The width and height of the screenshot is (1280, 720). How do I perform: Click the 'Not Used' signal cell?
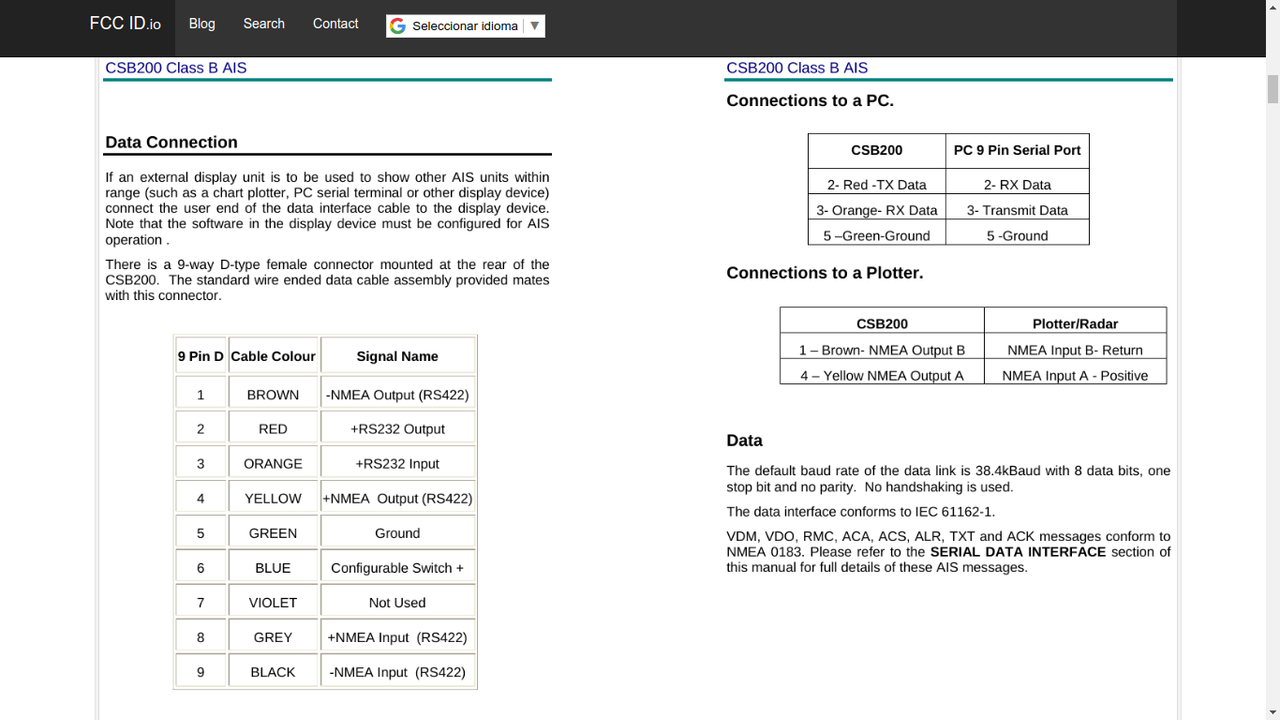(x=397, y=603)
